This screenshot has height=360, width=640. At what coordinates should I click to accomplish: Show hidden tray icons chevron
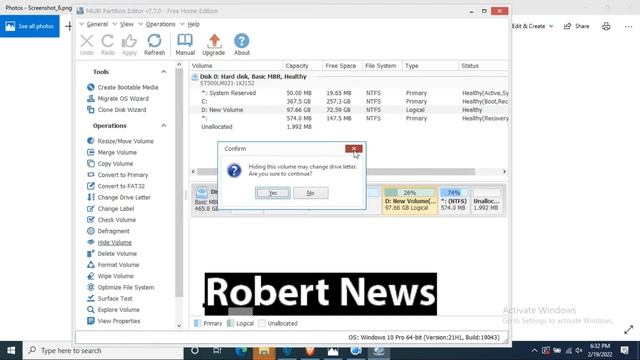click(x=534, y=351)
